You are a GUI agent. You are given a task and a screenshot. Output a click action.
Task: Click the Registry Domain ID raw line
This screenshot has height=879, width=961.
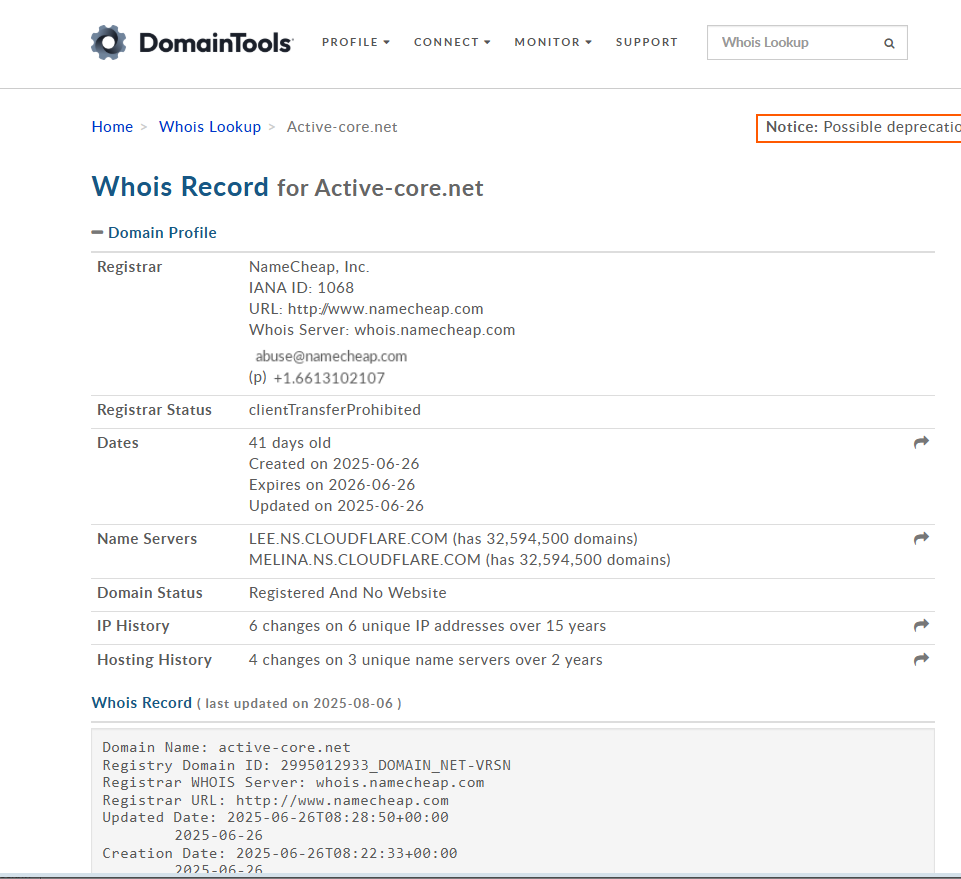[x=306, y=765]
